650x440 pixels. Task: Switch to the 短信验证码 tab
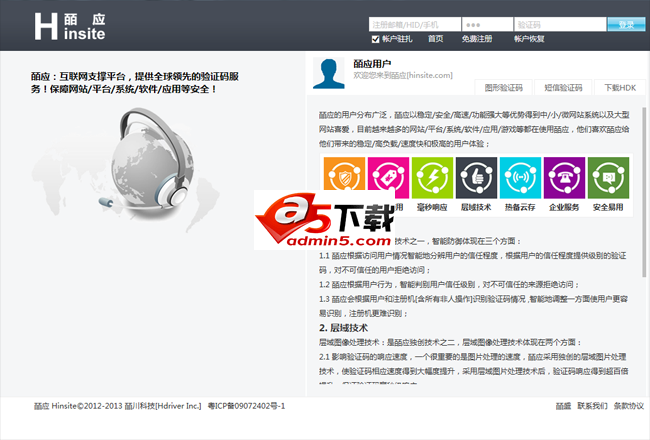(x=563, y=88)
